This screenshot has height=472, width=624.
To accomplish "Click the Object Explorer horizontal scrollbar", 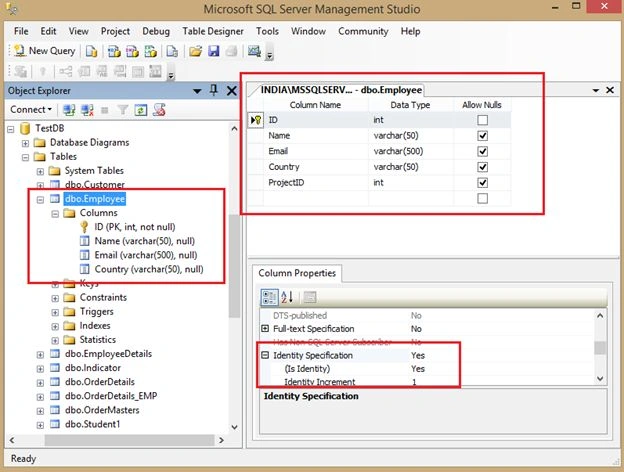I will 116,440.
